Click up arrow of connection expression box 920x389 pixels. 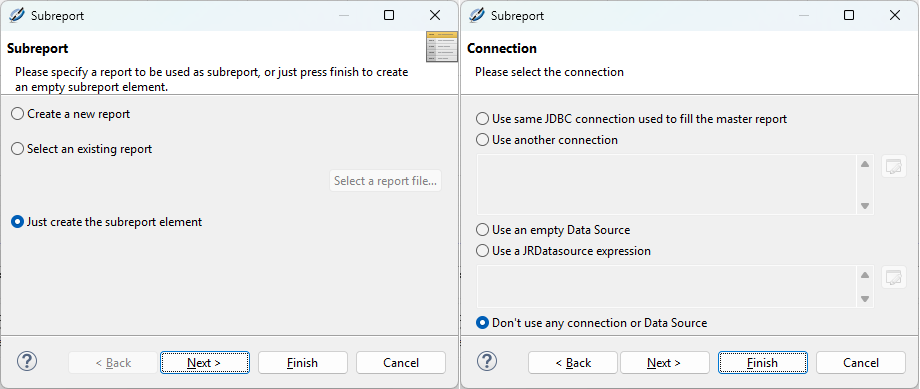point(865,164)
